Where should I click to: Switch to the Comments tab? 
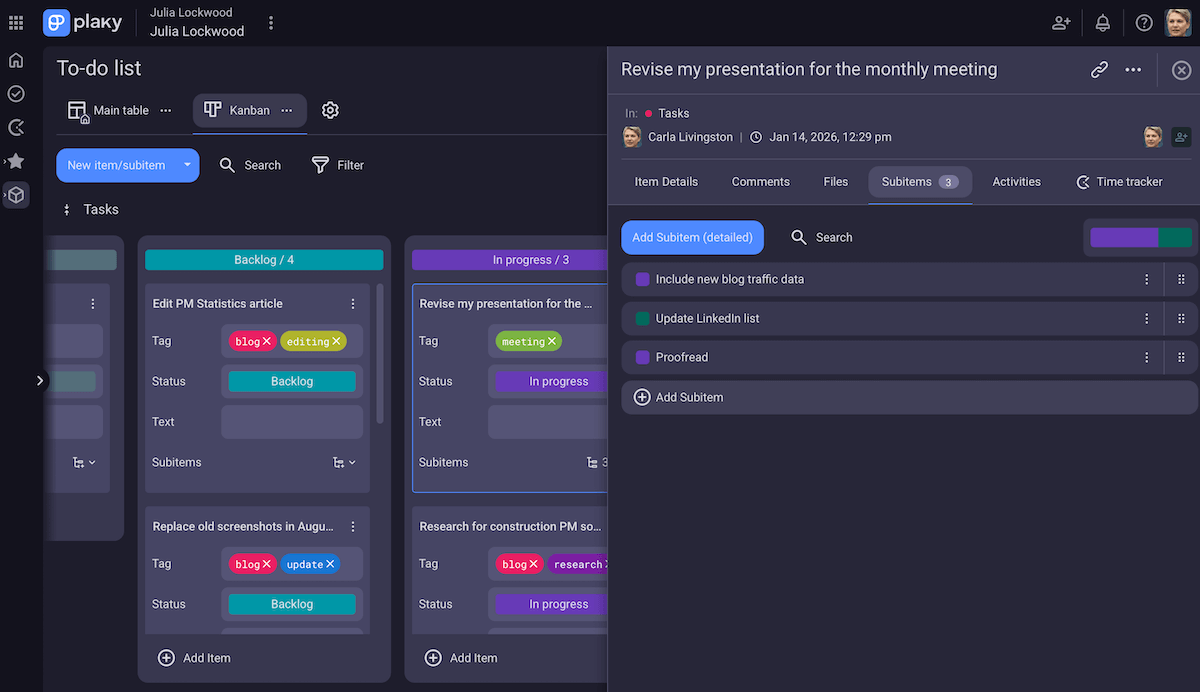coord(760,182)
